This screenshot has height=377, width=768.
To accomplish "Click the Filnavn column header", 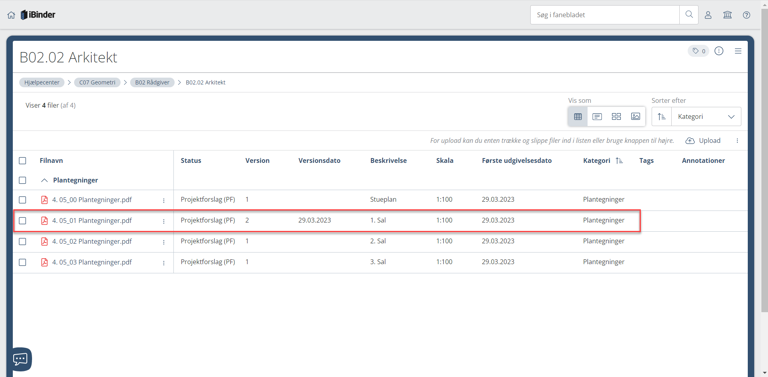I will point(51,161).
